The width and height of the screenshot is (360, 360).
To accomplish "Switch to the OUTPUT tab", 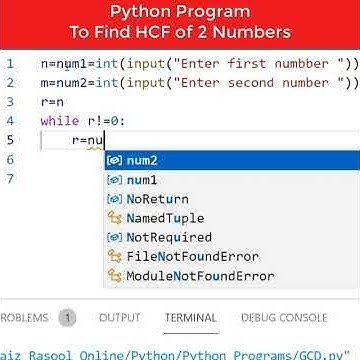I will [120, 318].
